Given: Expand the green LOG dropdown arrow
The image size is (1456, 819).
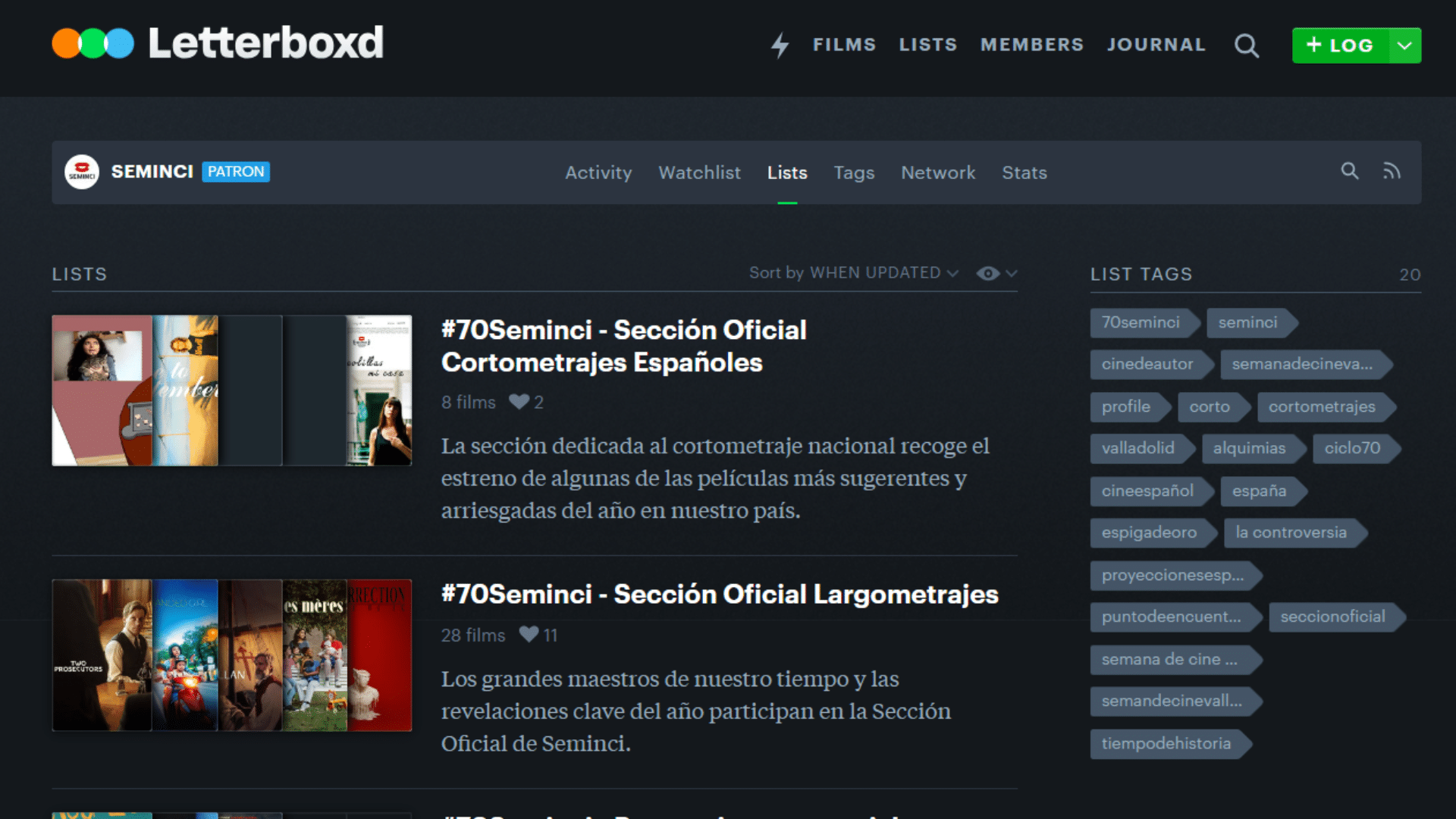Looking at the screenshot, I should tap(1404, 45).
